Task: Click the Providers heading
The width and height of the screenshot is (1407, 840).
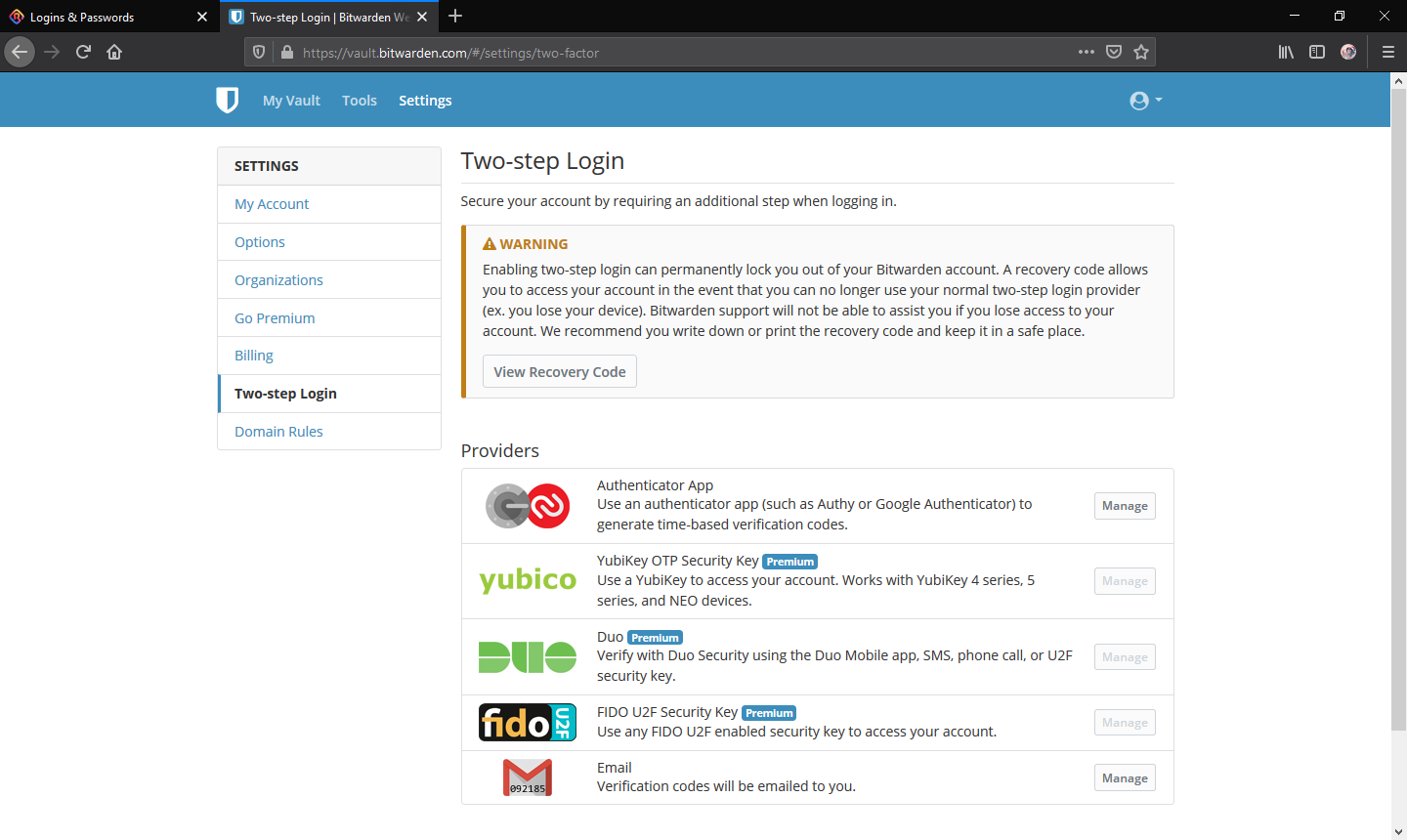Action: click(x=500, y=450)
